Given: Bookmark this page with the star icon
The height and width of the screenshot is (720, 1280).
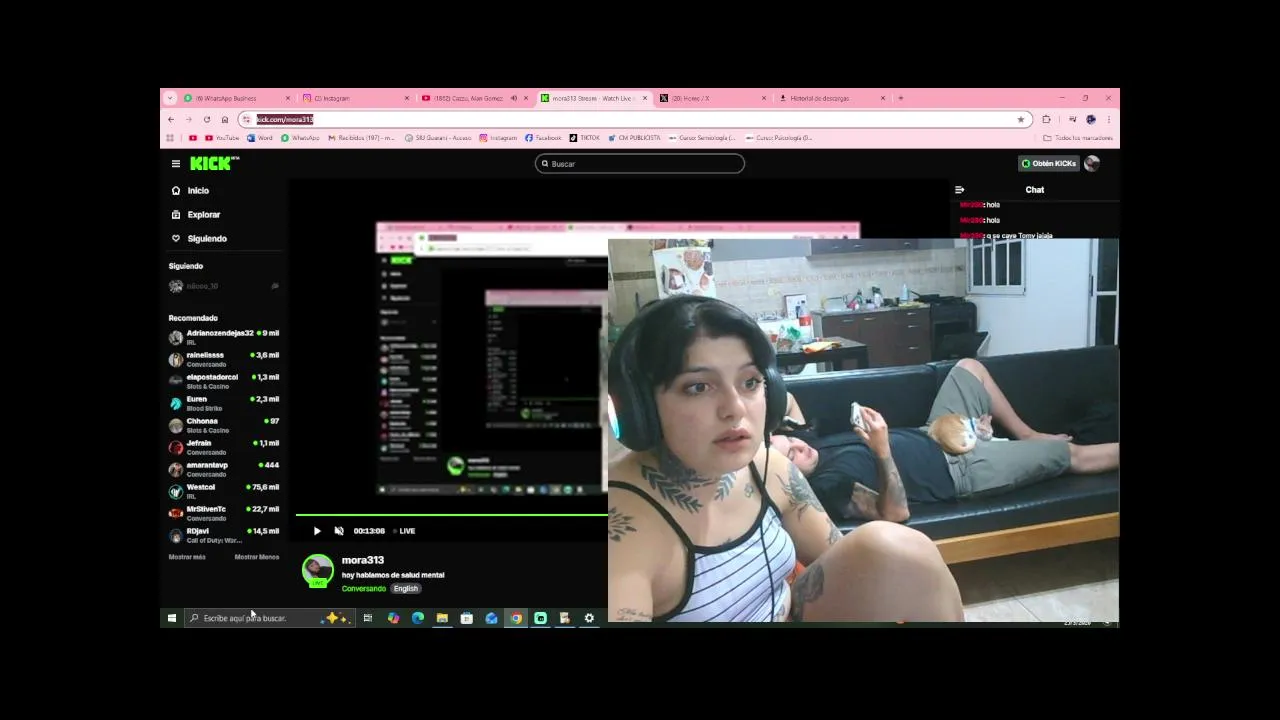Looking at the screenshot, I should click(x=1021, y=119).
